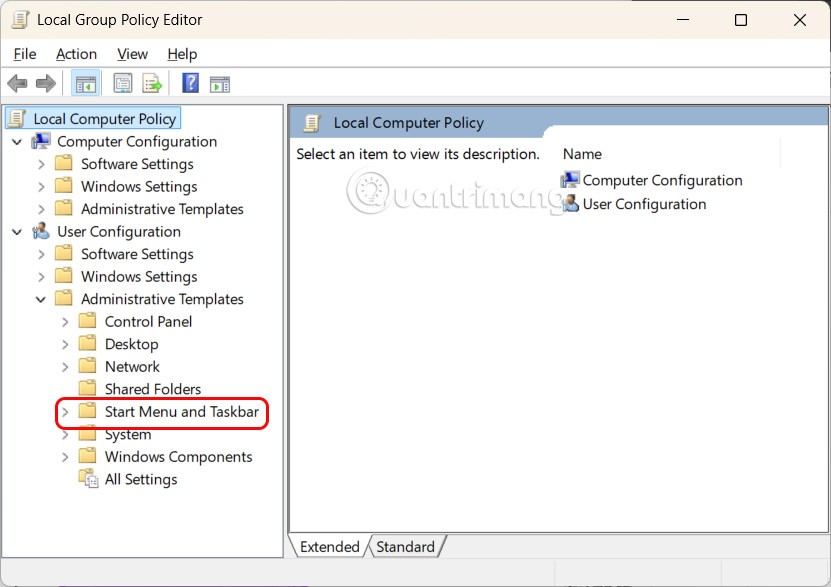This screenshot has height=587, width=831.
Task: Click the Forward arrow toolbar icon
Action: [x=46, y=83]
